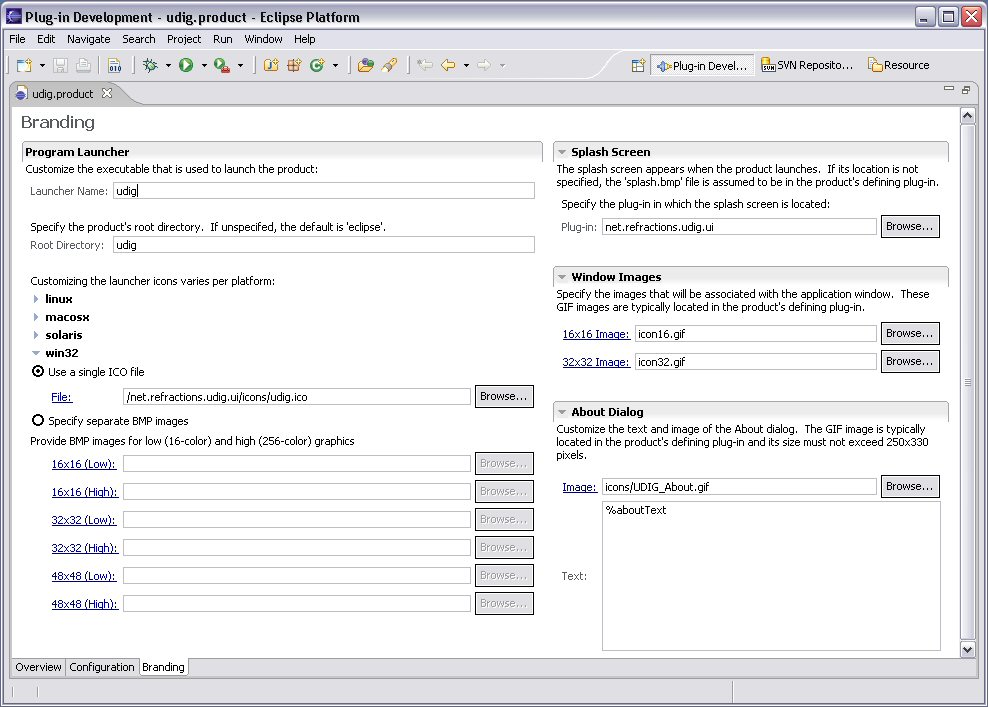Open the Navigate menu
Viewport: 988px width, 707px height.
(x=89, y=39)
